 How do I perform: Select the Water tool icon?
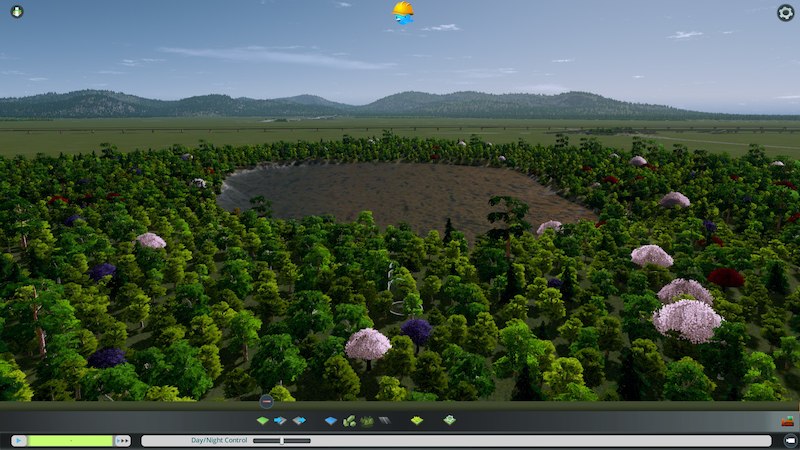click(x=331, y=421)
